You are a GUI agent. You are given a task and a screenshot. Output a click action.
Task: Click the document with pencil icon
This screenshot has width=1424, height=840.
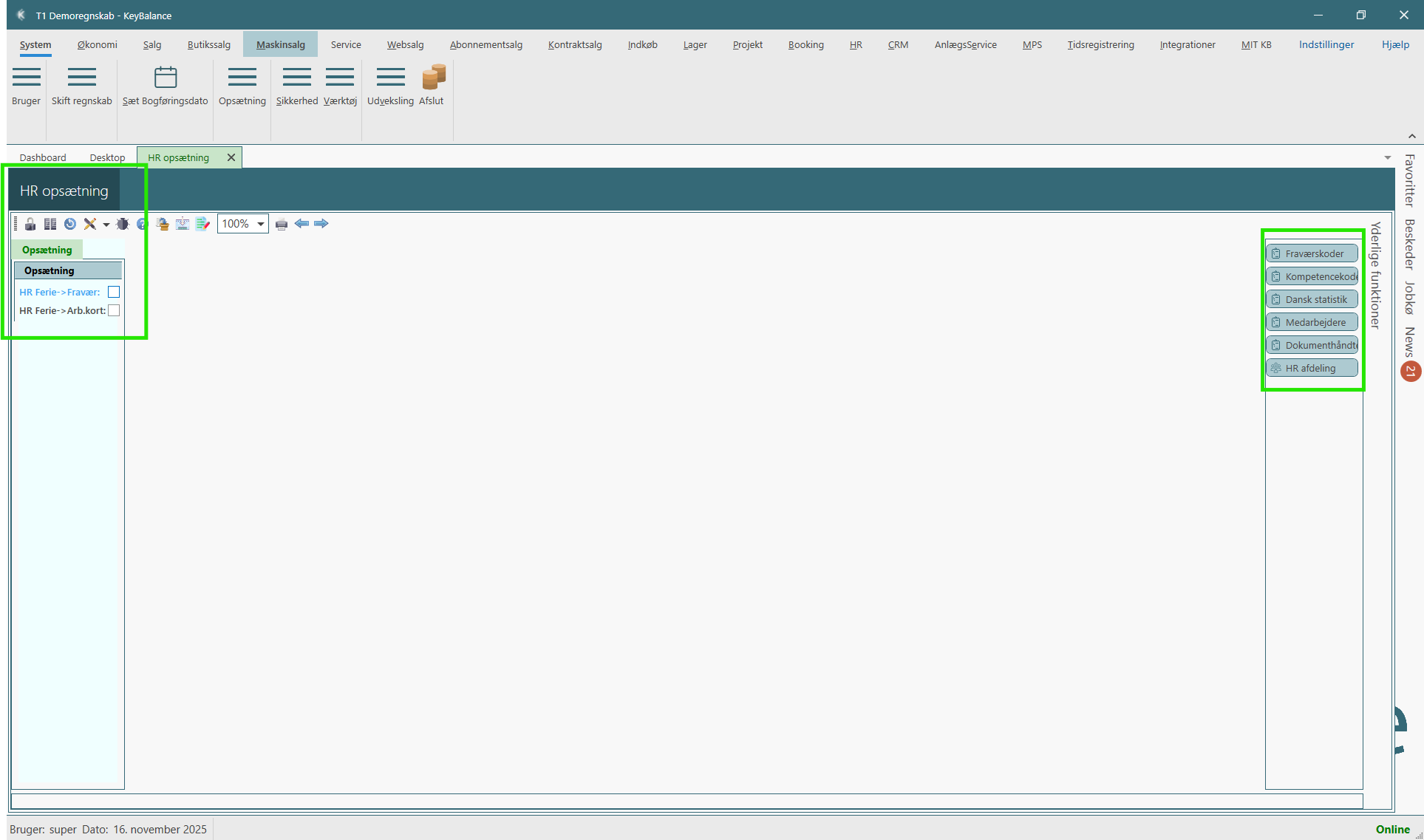[x=202, y=224]
